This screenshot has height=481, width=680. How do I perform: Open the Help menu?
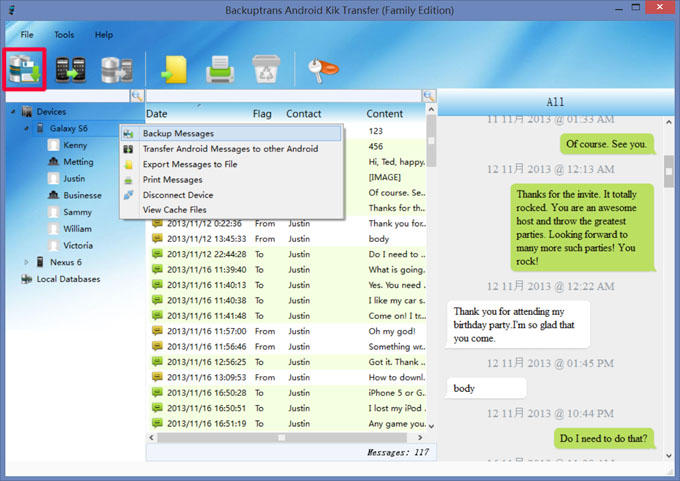(104, 35)
